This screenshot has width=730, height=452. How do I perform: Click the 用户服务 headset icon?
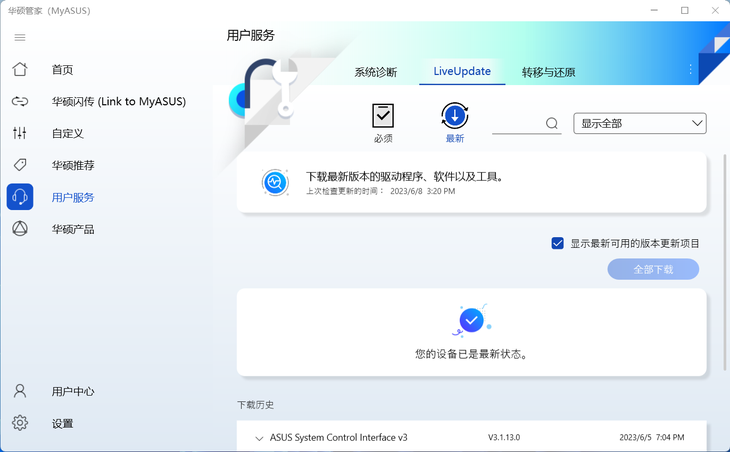click(20, 196)
